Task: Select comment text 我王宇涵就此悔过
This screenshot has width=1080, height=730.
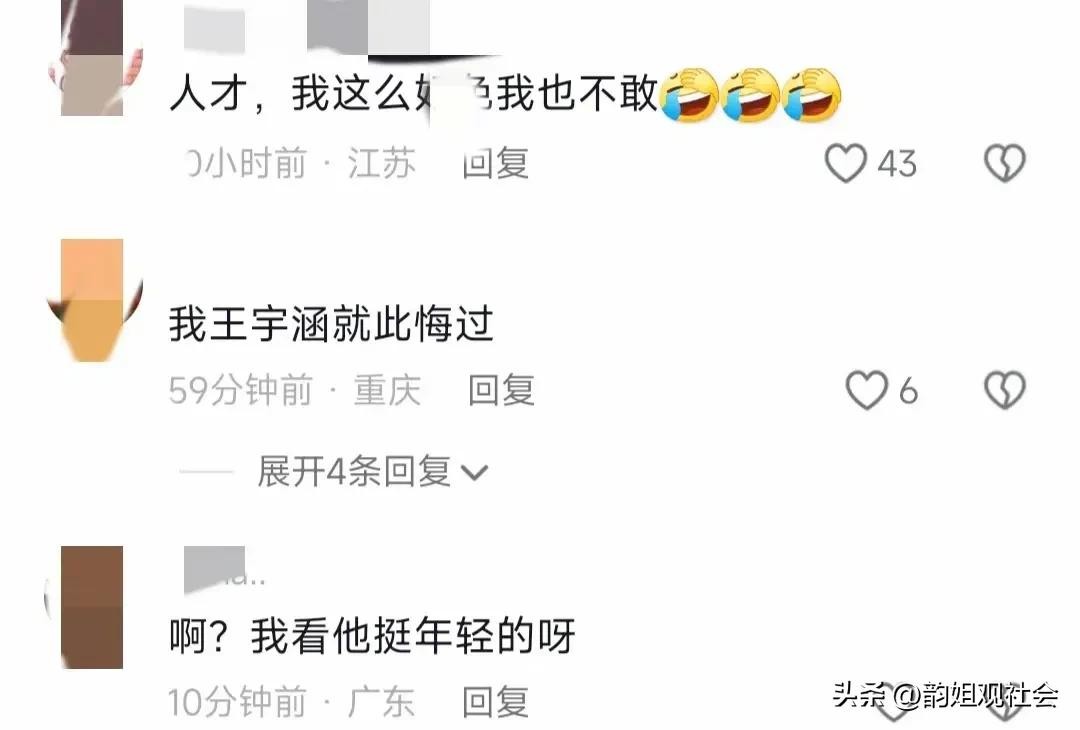Action: pos(331,324)
